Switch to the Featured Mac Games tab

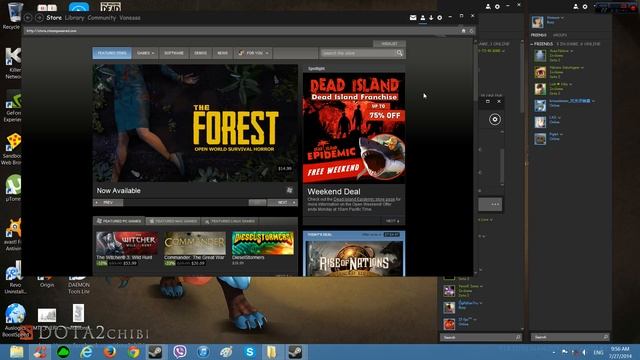[x=173, y=221]
